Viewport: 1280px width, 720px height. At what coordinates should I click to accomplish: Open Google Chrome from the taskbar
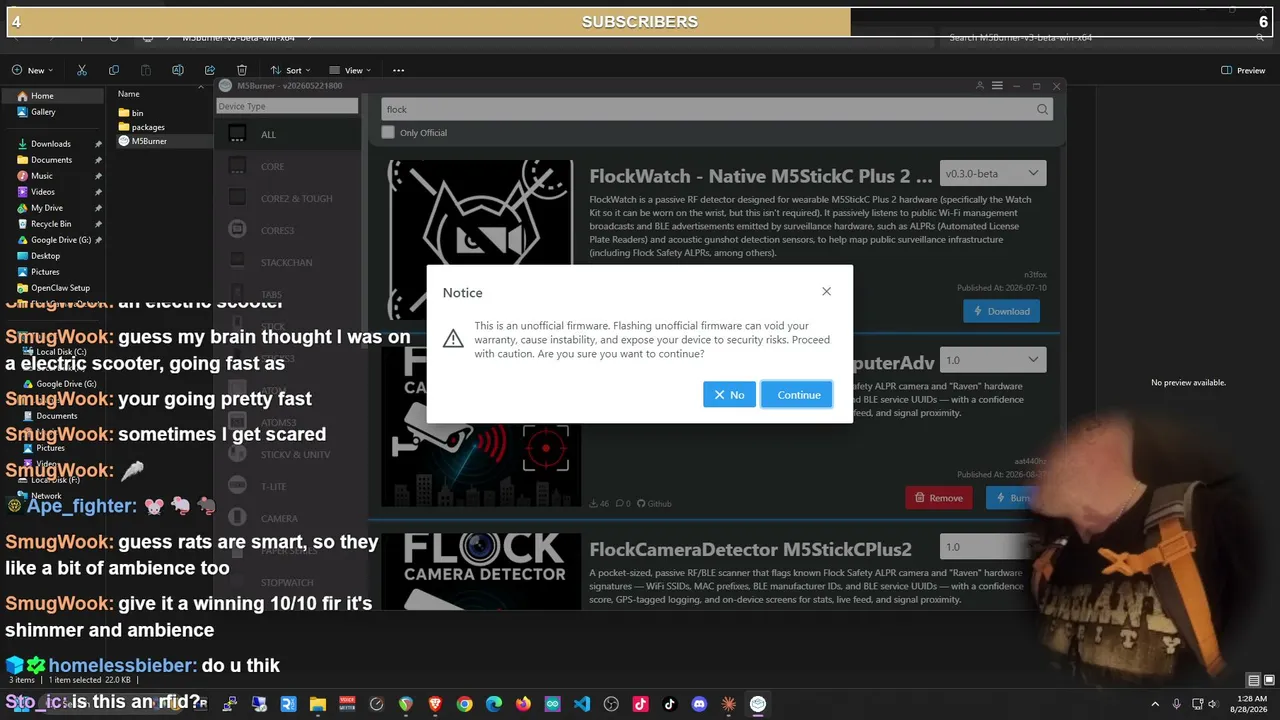(464, 704)
